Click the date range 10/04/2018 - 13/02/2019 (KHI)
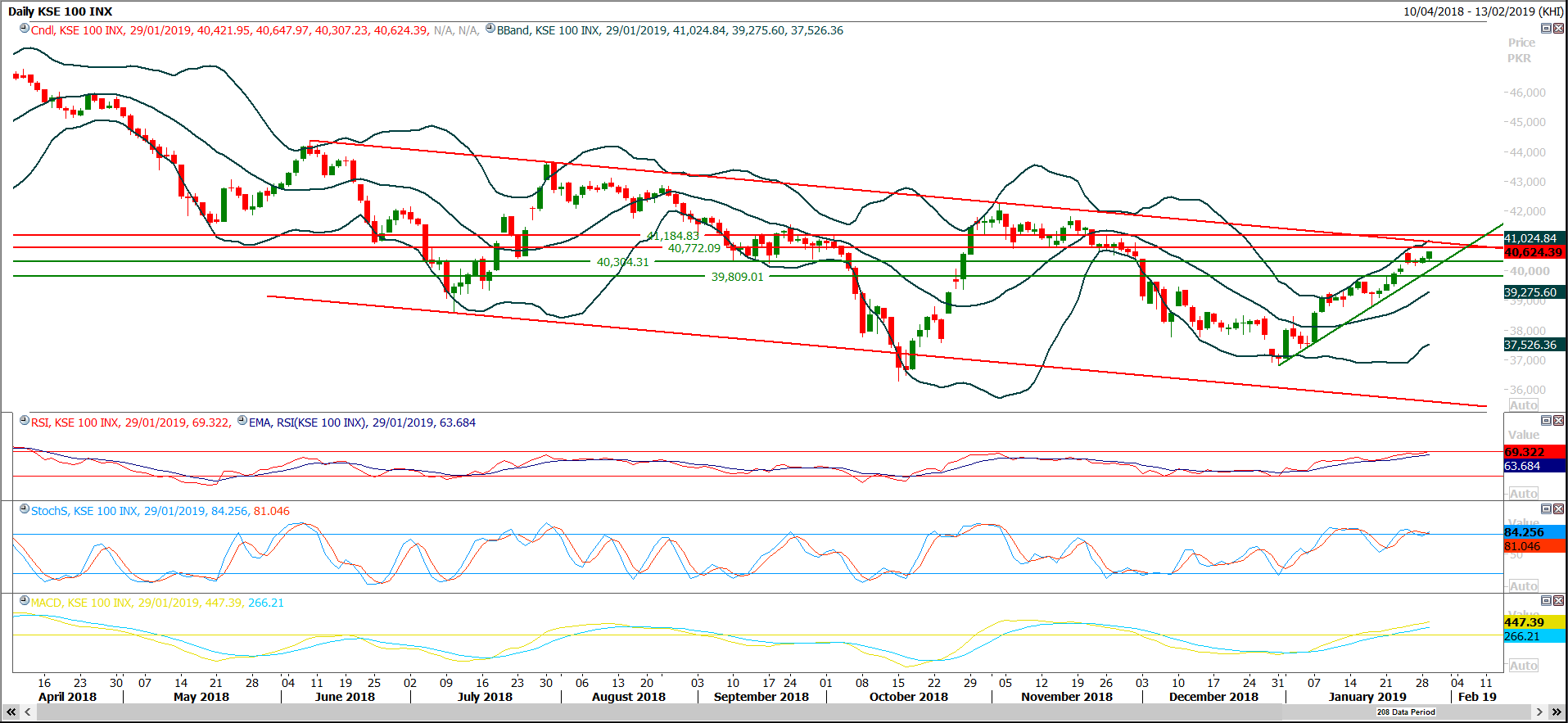This screenshot has height=723, width=1568. [1483, 11]
